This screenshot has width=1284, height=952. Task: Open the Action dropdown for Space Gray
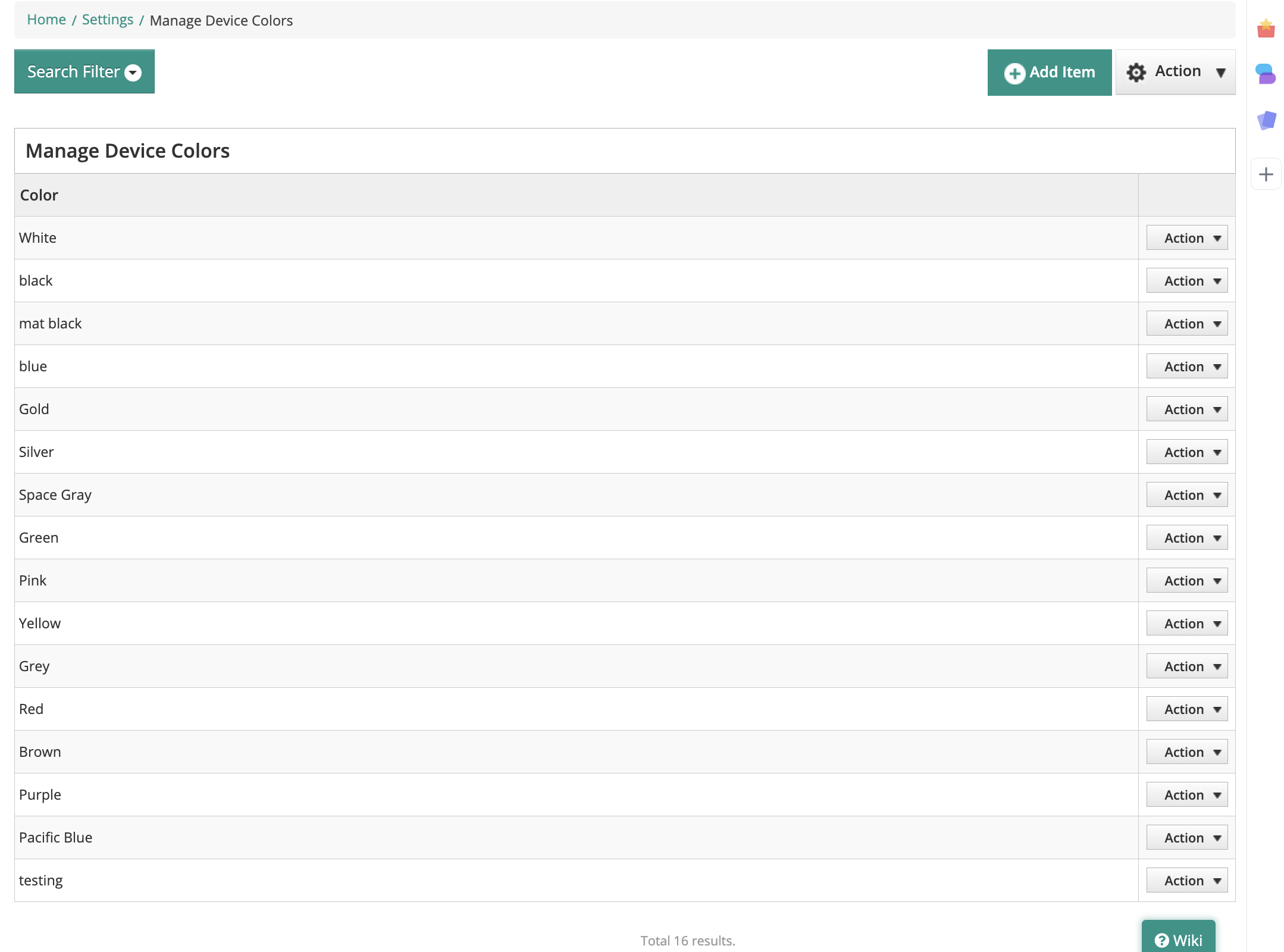click(1186, 495)
